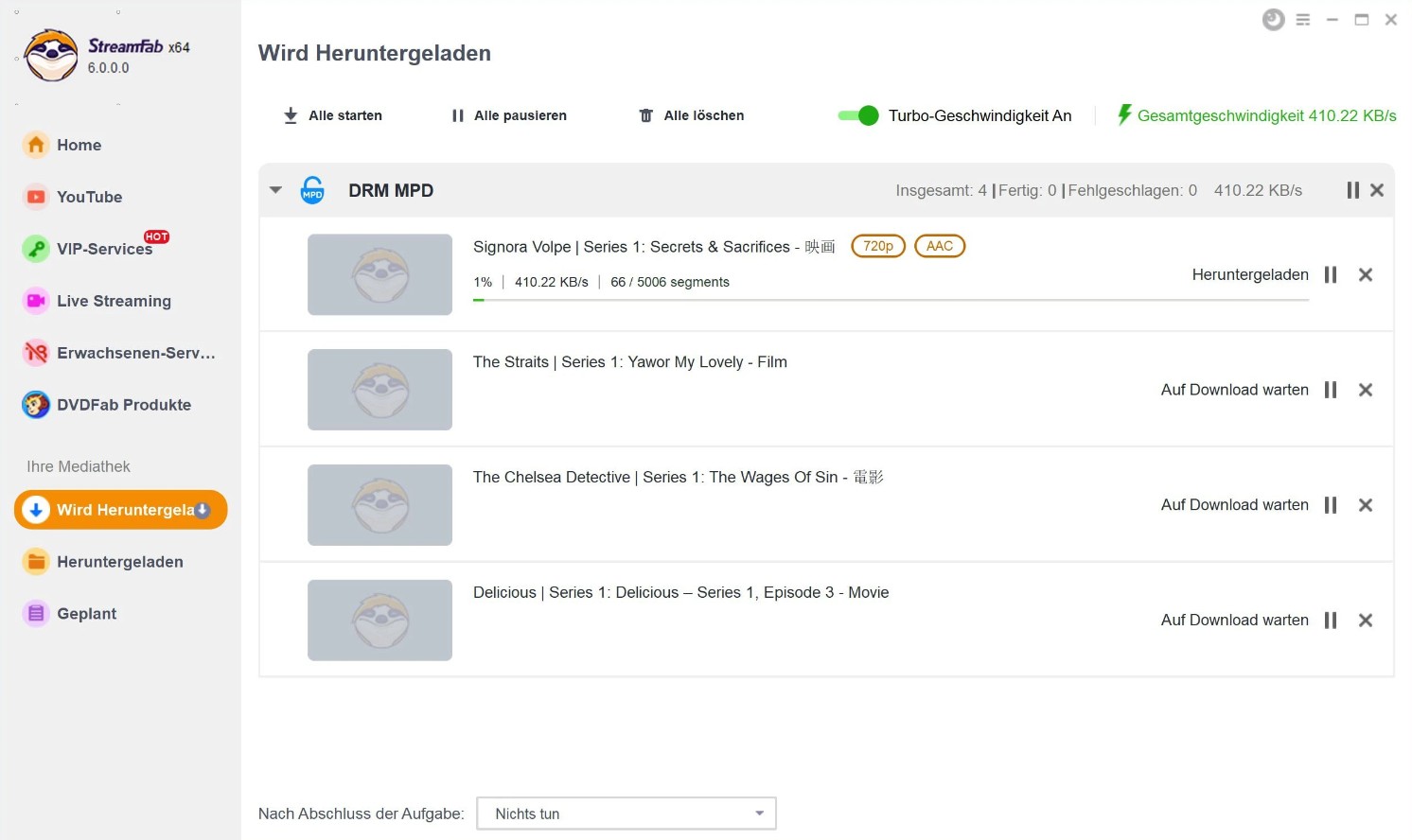Viewport: 1412px width, 840px height.
Task: Click The Straits title text
Action: (630, 362)
